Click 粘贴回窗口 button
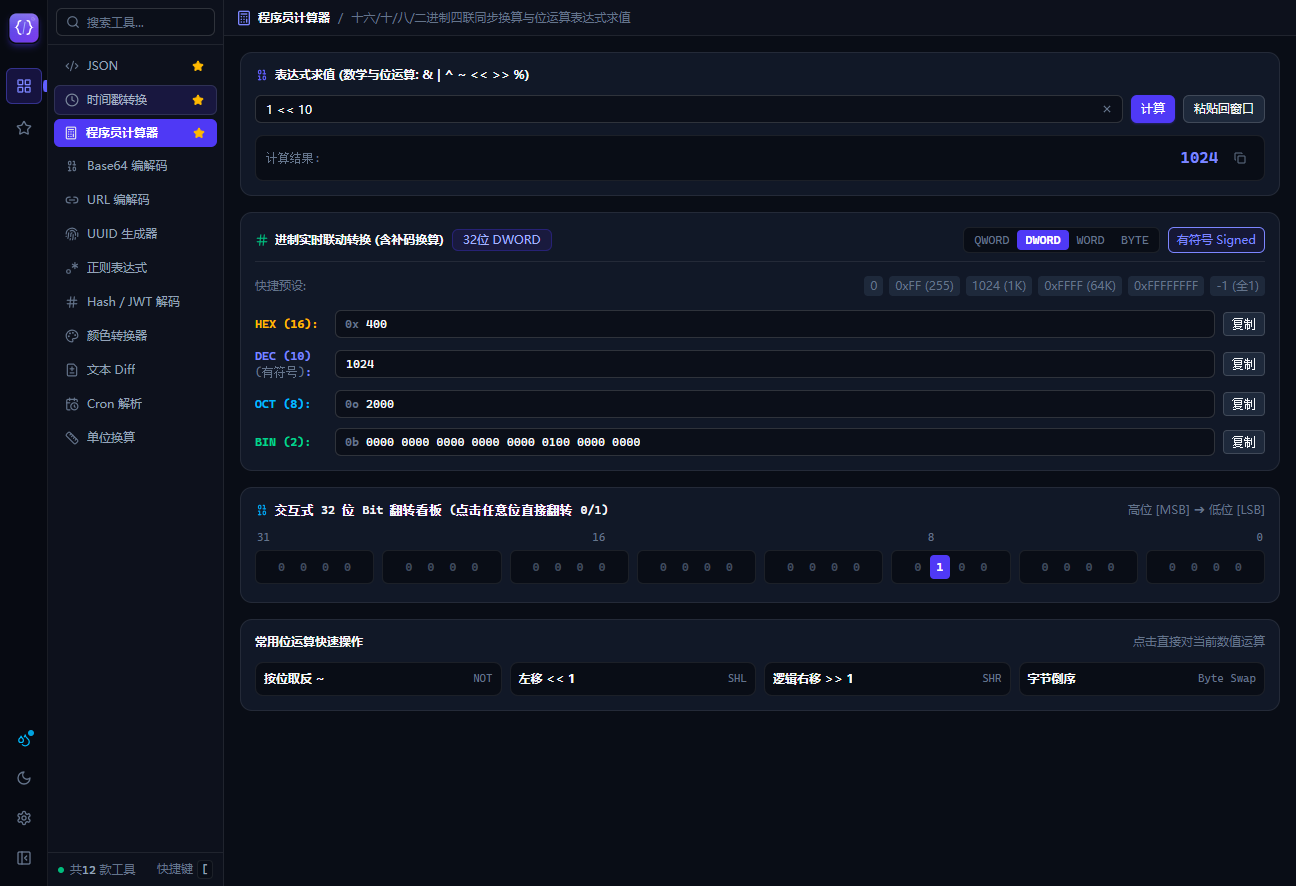1296x886 pixels. tap(1224, 109)
